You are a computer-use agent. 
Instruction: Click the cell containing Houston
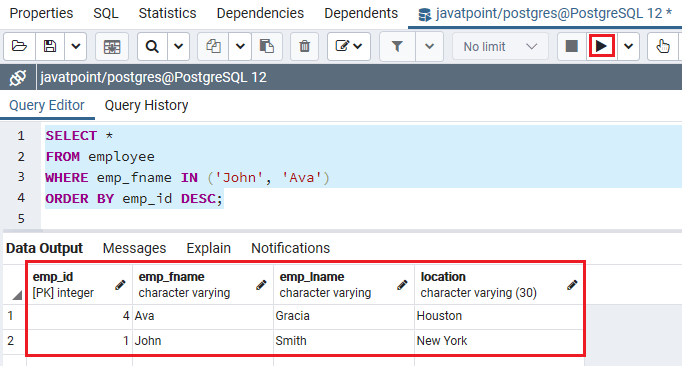[x=499, y=316]
